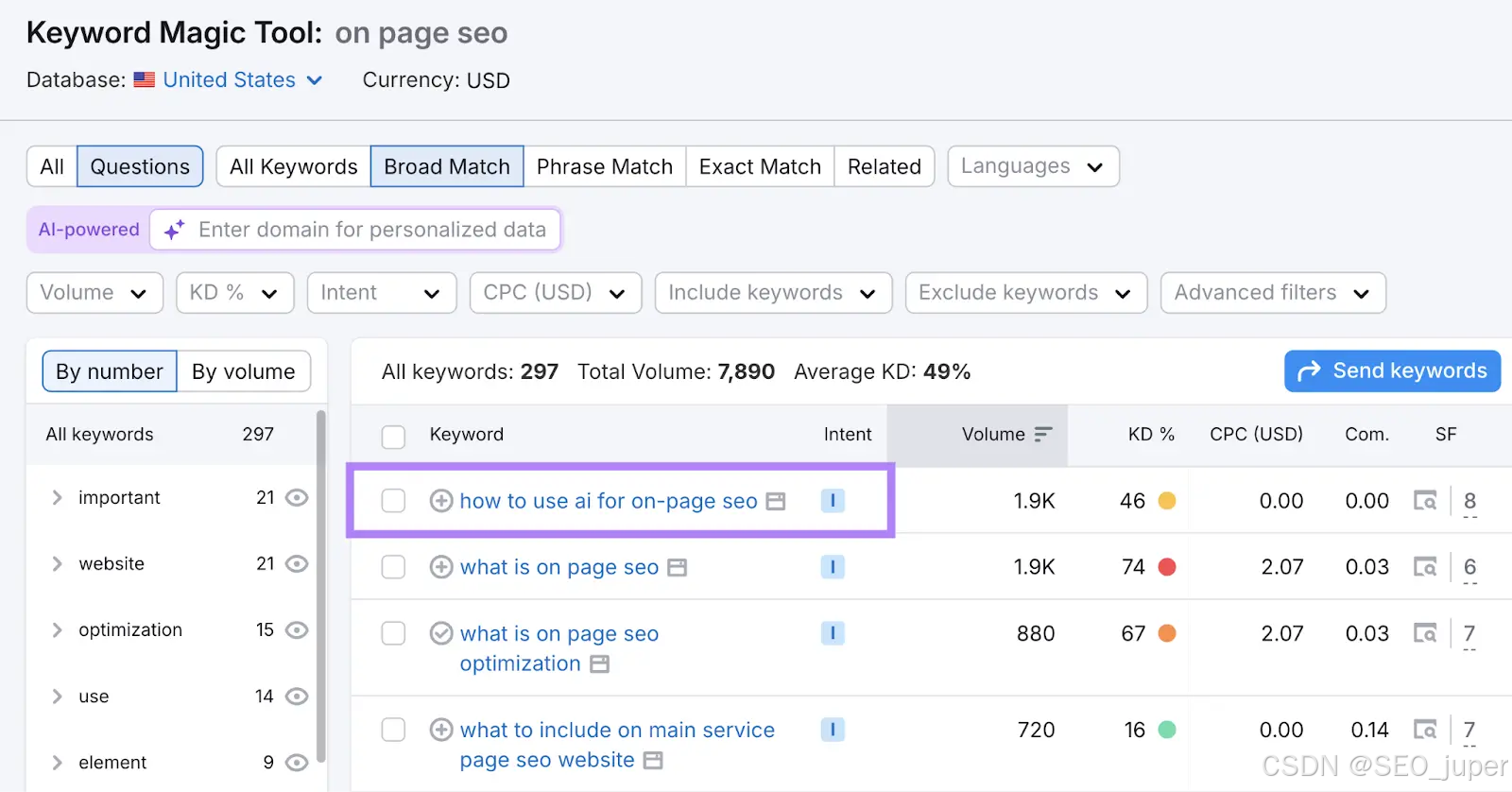Expand the 'element' keyword group

[x=57, y=763]
